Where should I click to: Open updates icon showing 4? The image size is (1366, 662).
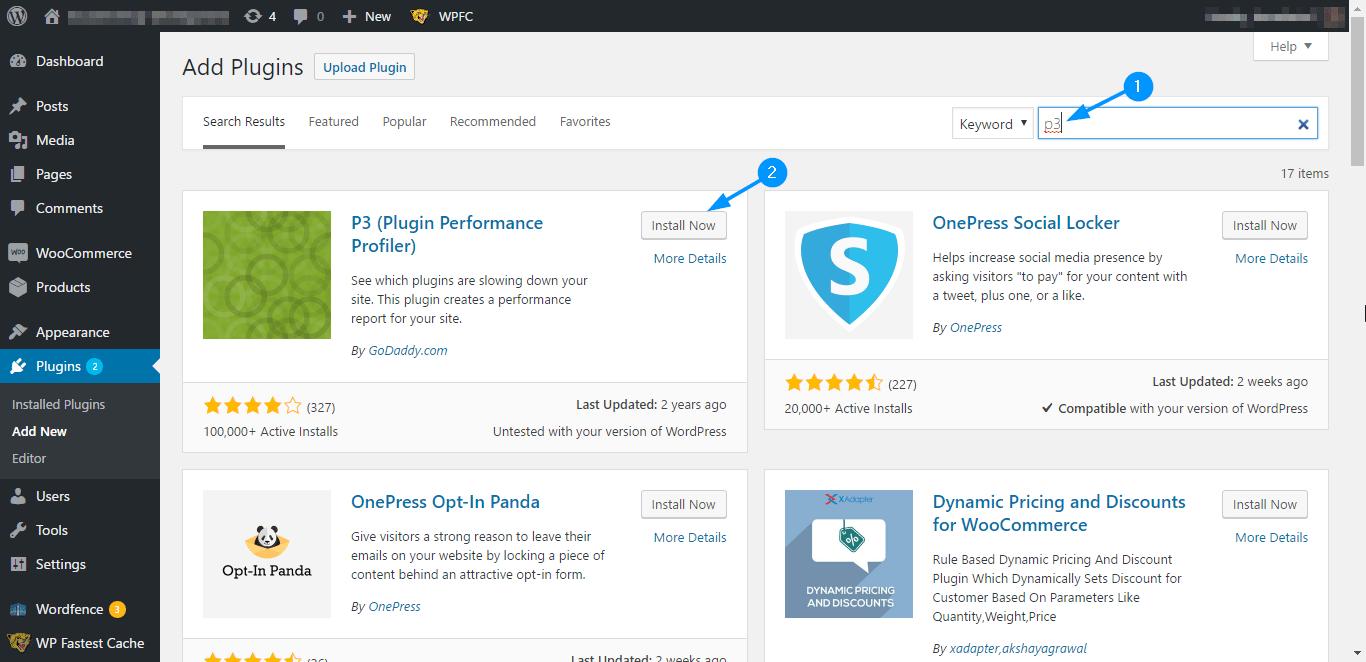point(260,16)
